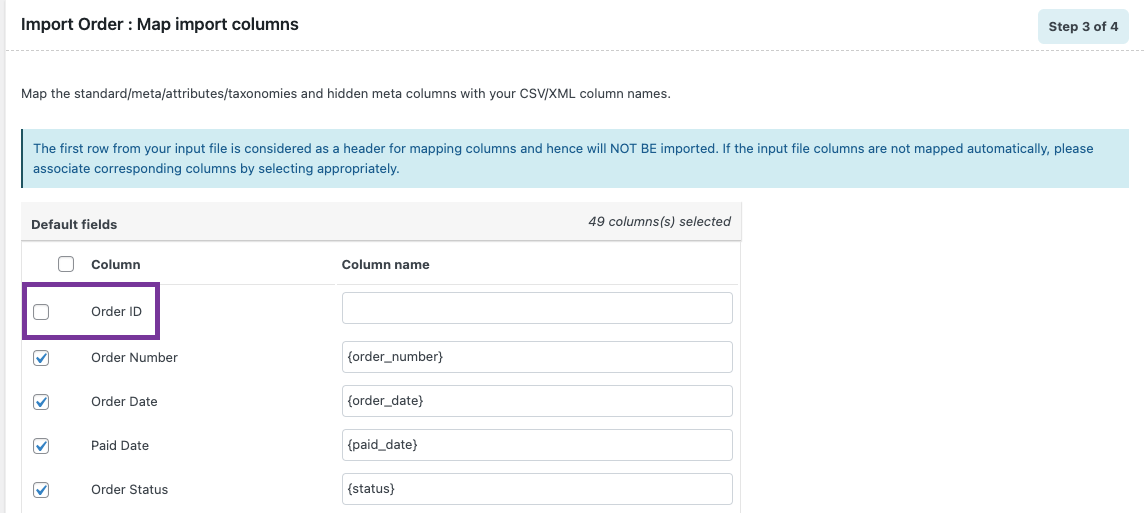Disable the Paid Date checkbox
The height and width of the screenshot is (513, 1144).
point(41,445)
